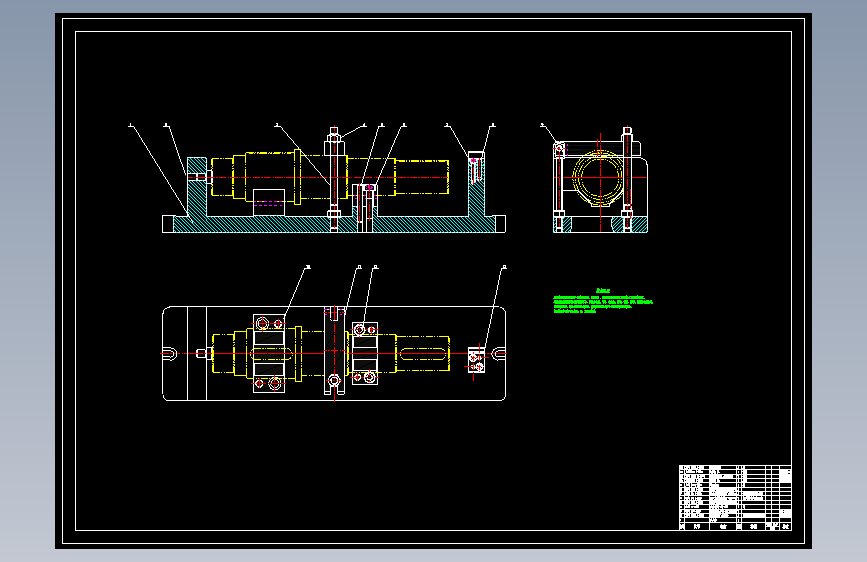Select the magenta dashed line in the V-block of the front view
The width and height of the screenshot is (867, 562).
pyautogui.click(x=268, y=204)
